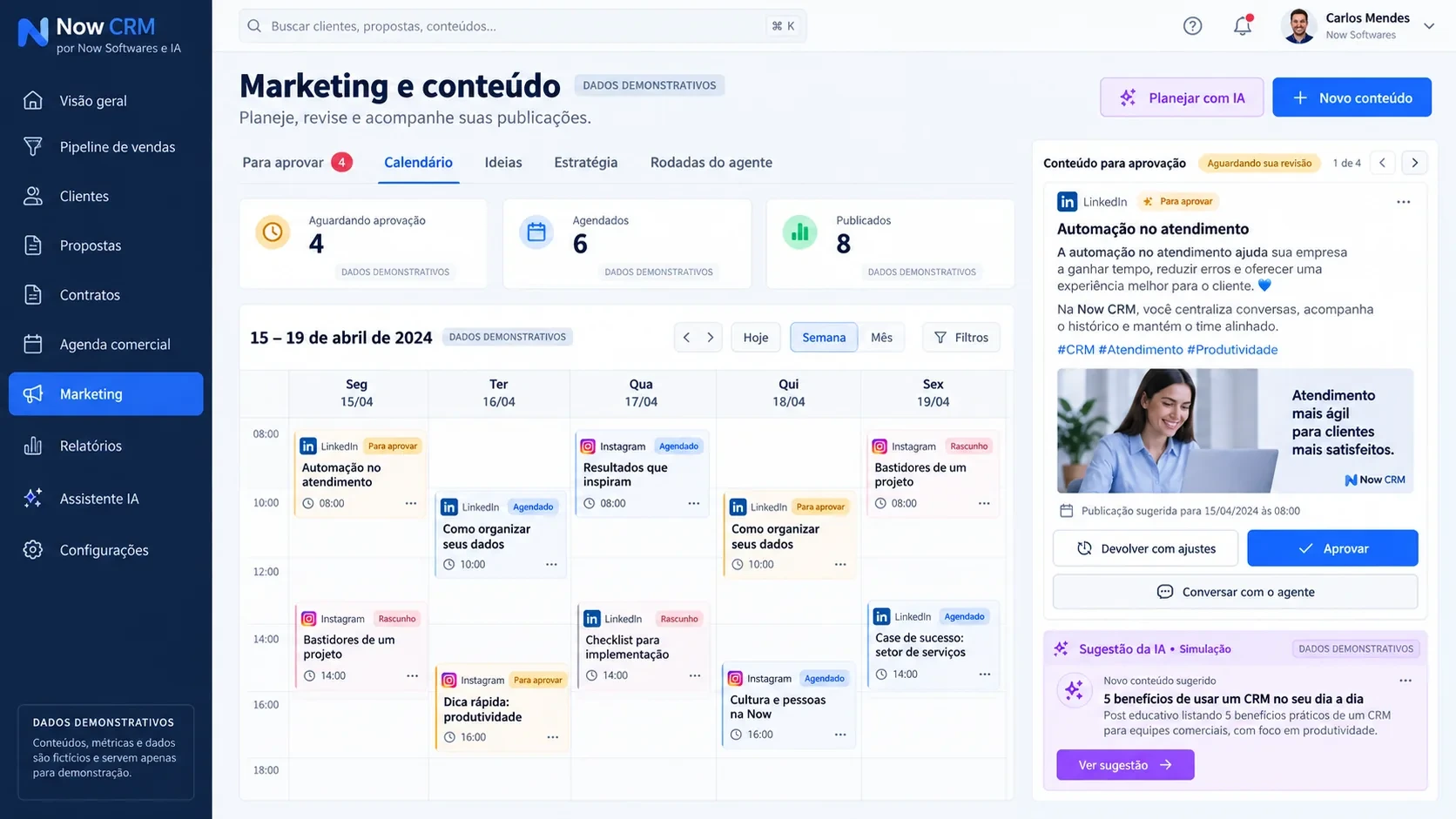The width and height of the screenshot is (1456, 819).
Task: Click the Planejar com IA button
Action: point(1182,97)
